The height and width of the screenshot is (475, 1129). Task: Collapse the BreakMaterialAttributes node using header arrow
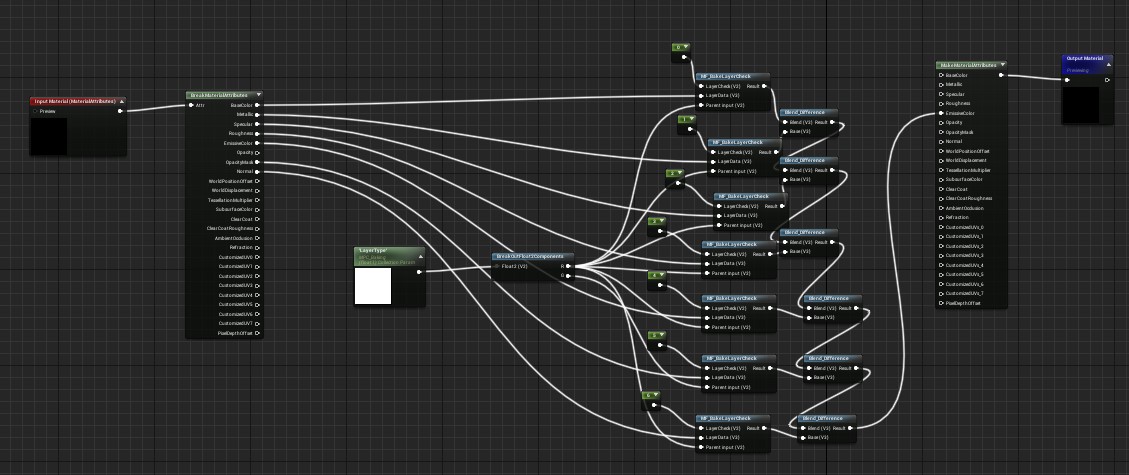pos(259,95)
